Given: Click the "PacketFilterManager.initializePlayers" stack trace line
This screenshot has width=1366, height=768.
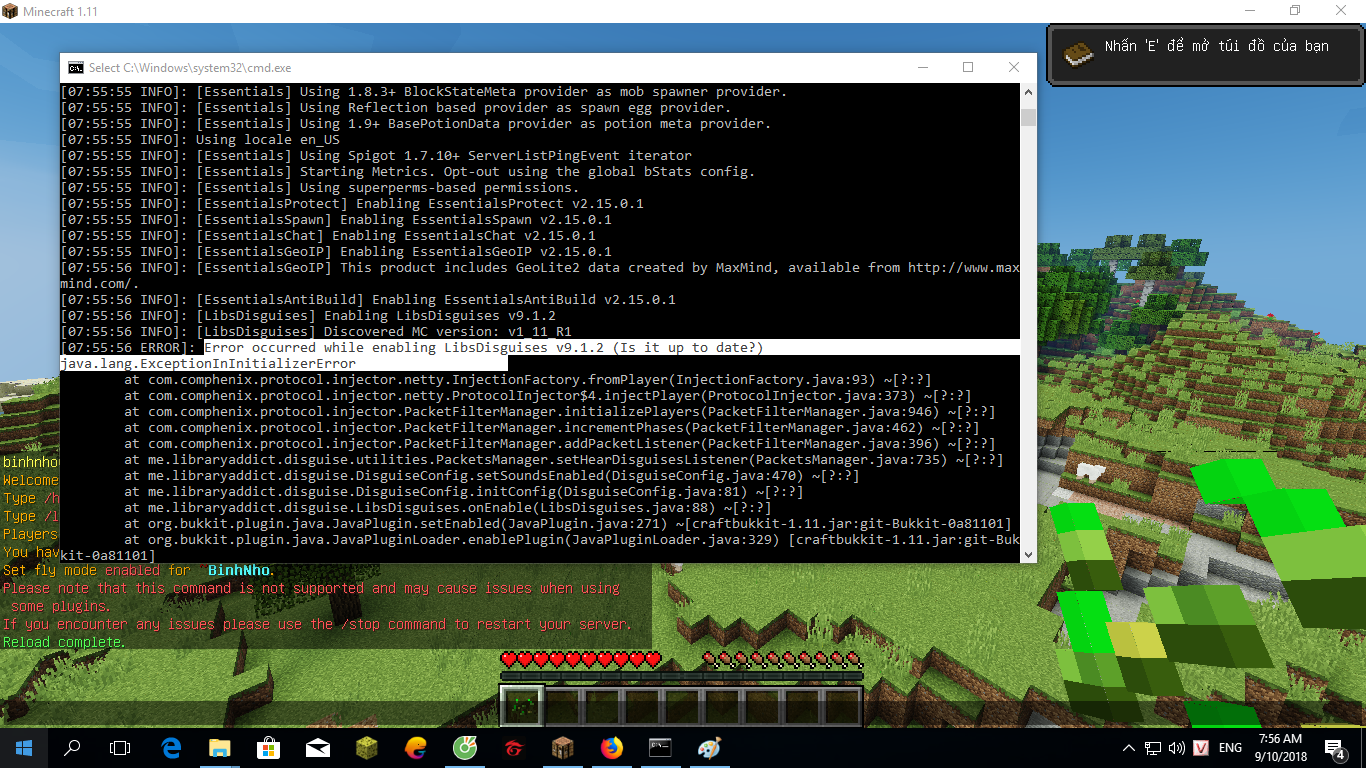Looking at the screenshot, I should click(x=560, y=412).
